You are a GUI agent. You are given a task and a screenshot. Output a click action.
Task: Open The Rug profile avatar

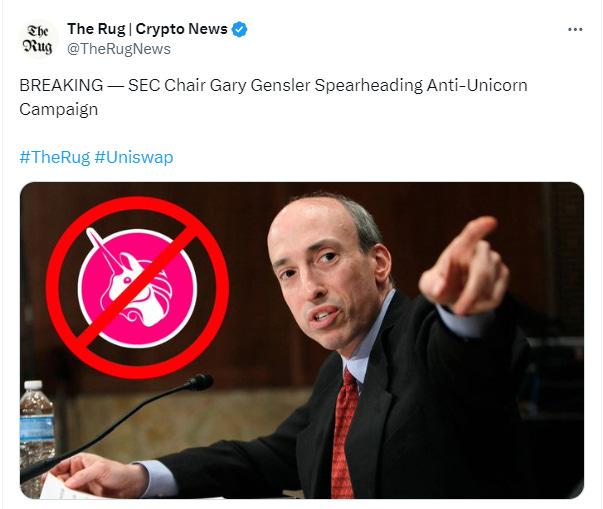pos(38,39)
